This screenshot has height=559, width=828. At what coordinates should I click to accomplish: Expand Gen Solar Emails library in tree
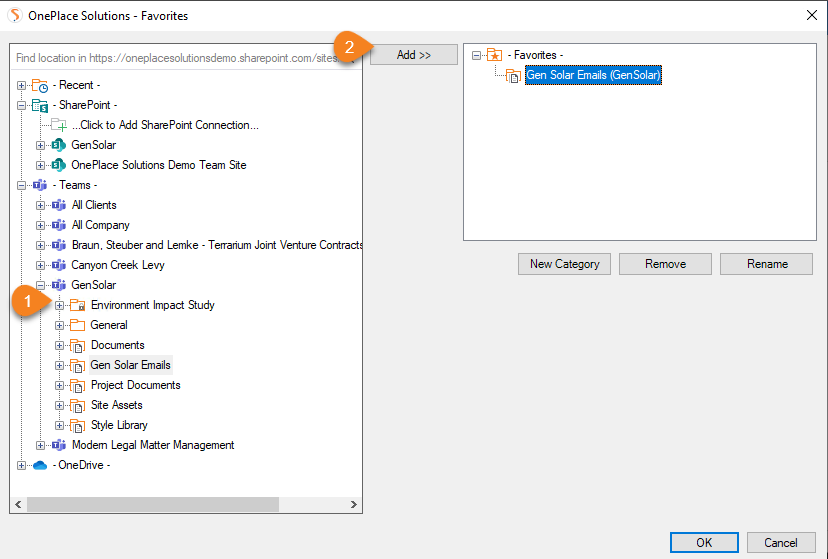[x=59, y=366]
